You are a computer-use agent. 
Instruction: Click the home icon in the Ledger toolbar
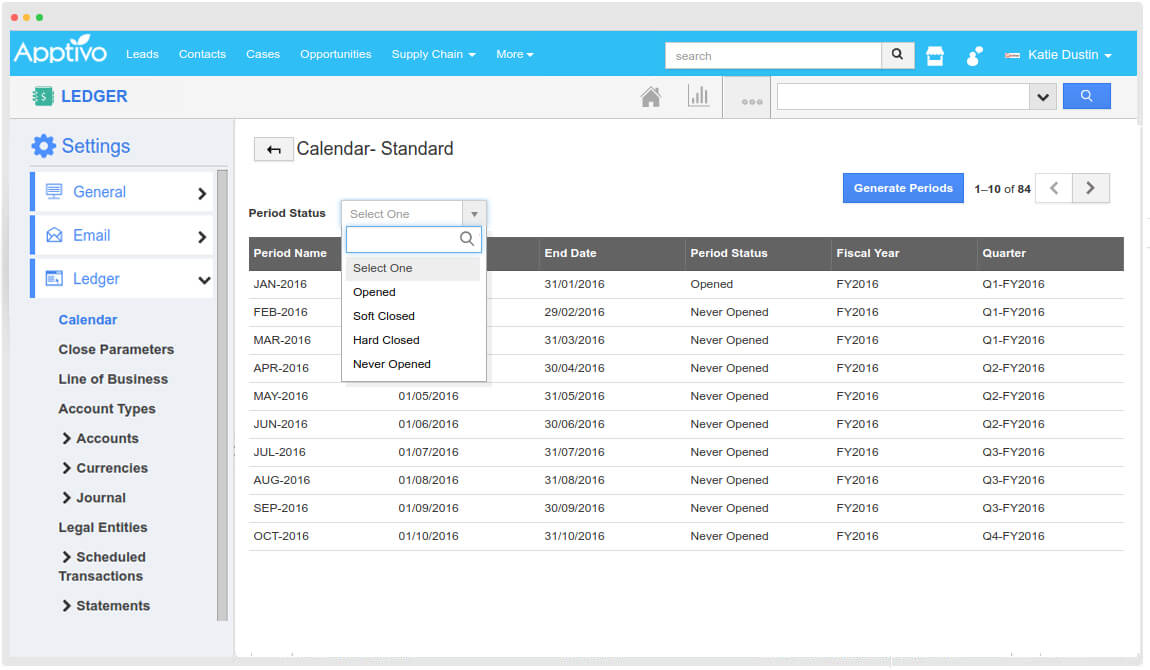651,96
